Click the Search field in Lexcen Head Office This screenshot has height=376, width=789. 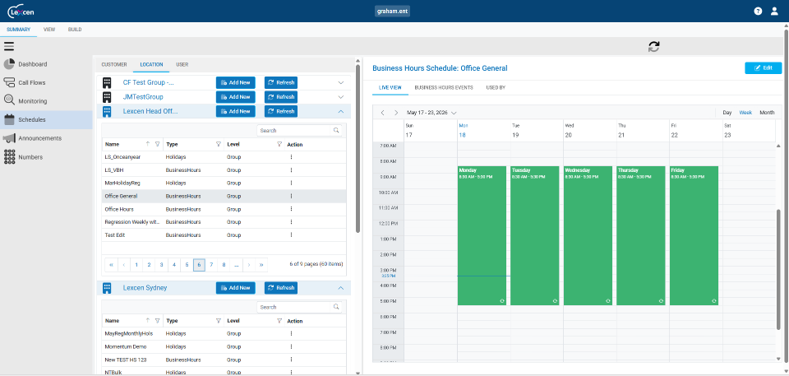click(299, 130)
